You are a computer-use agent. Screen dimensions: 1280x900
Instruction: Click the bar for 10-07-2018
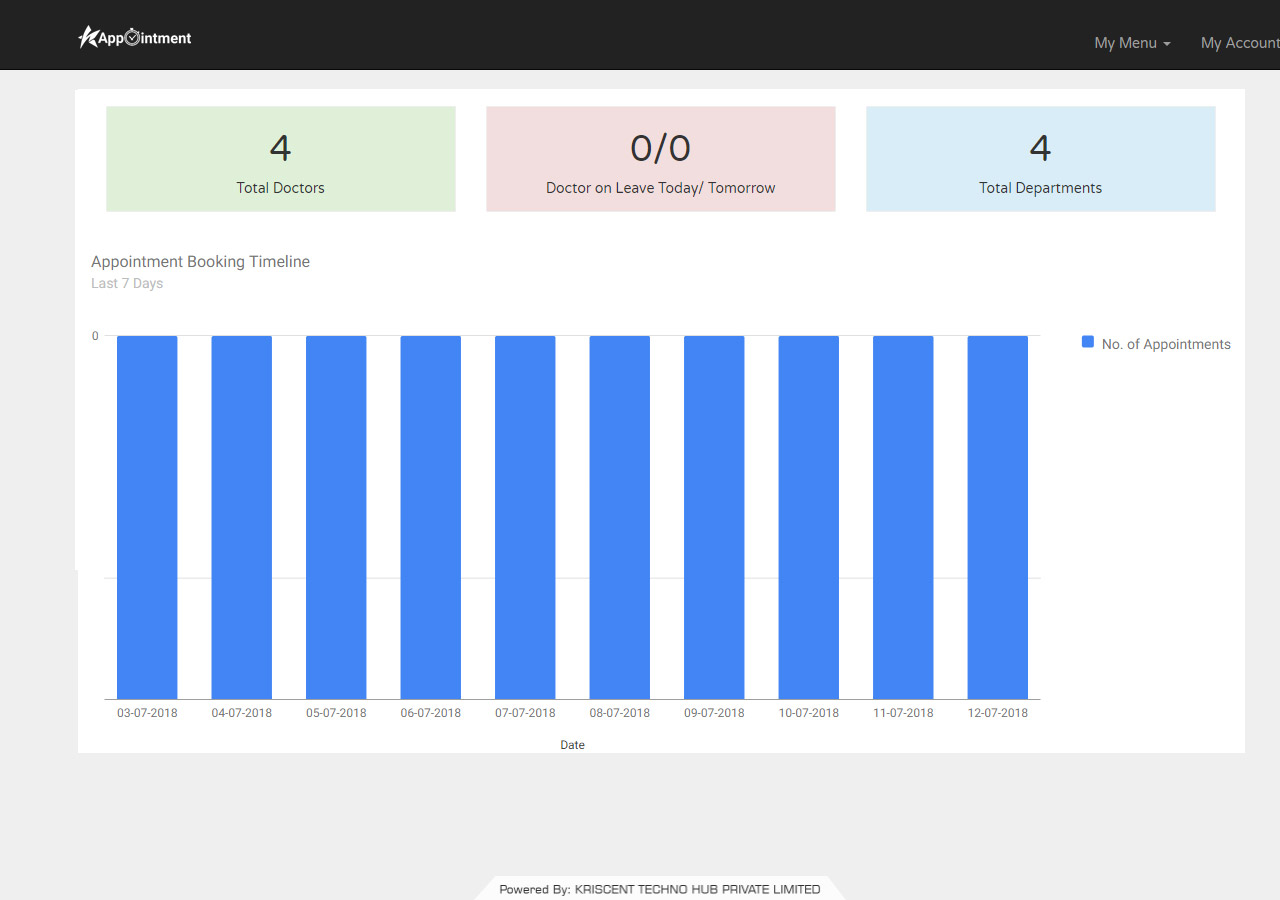click(809, 517)
